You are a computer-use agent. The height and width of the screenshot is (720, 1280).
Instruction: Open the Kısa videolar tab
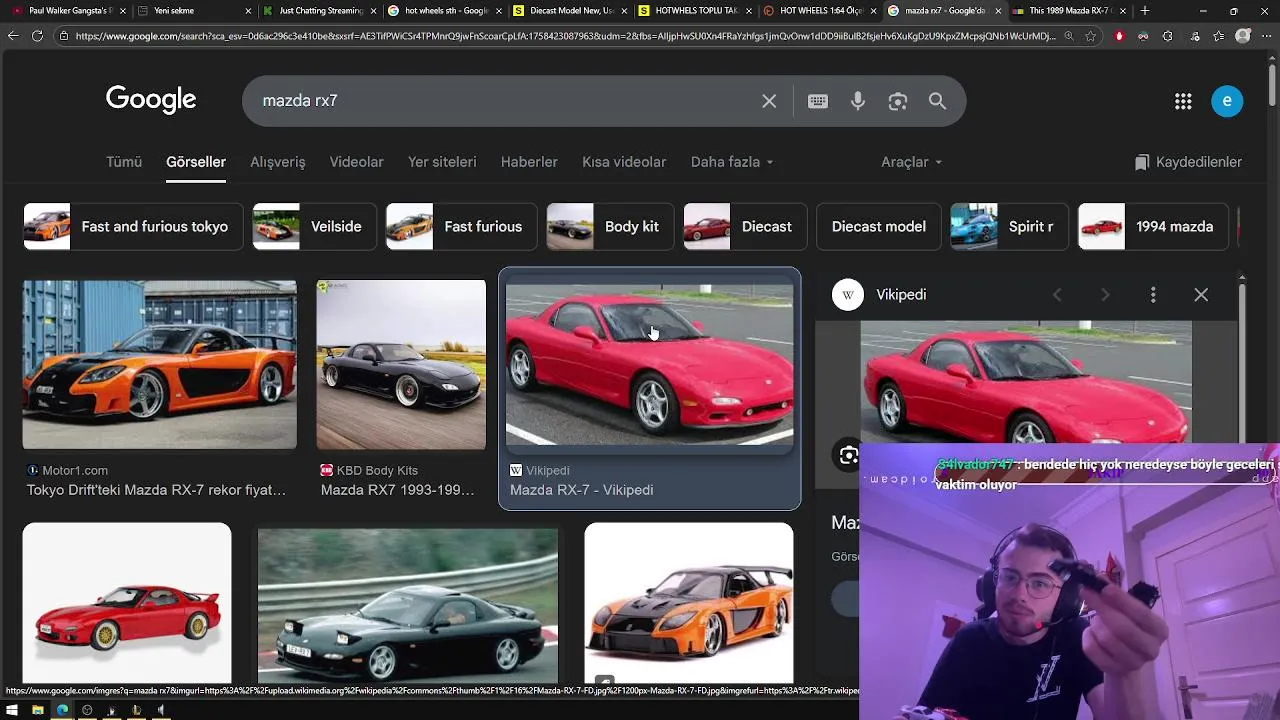click(x=624, y=162)
